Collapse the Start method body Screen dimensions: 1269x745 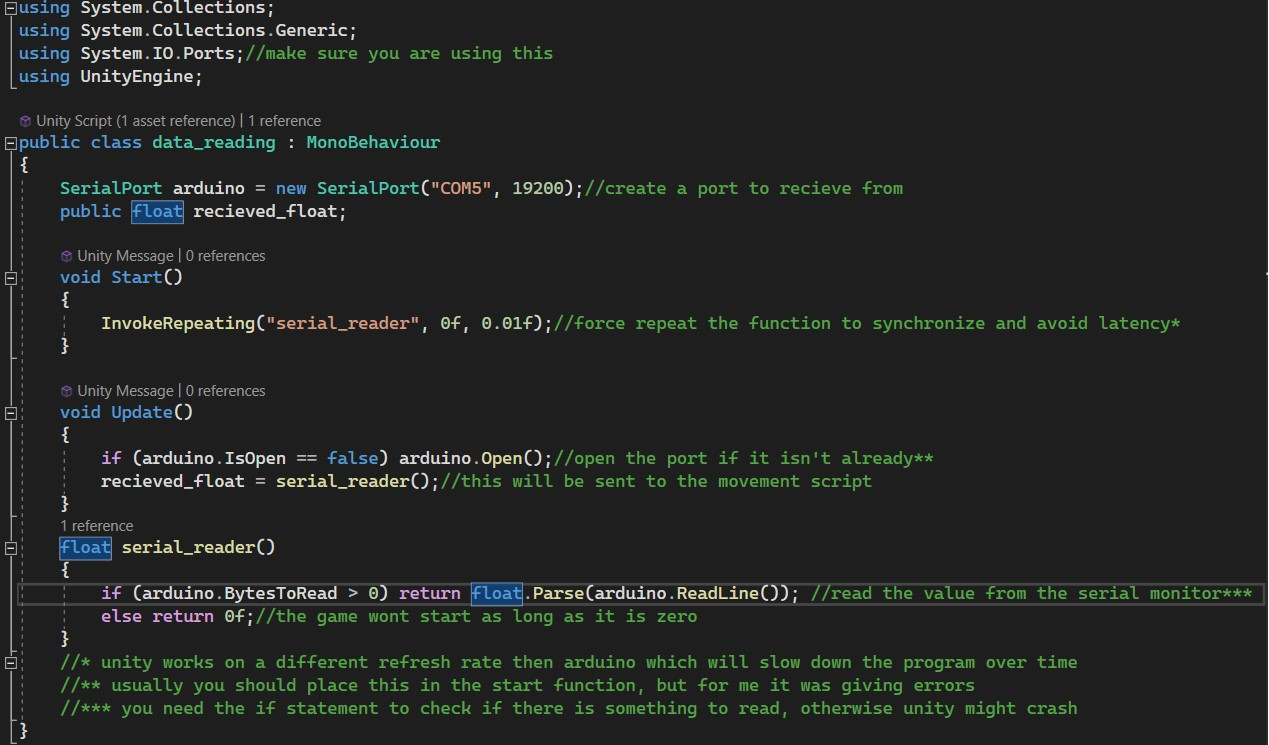coord(10,277)
